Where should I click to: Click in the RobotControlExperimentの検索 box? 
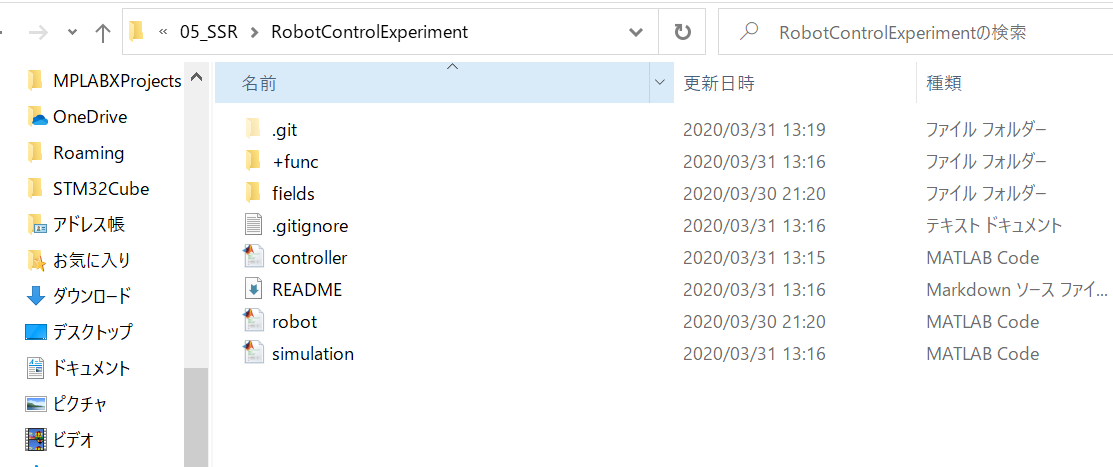click(916, 32)
